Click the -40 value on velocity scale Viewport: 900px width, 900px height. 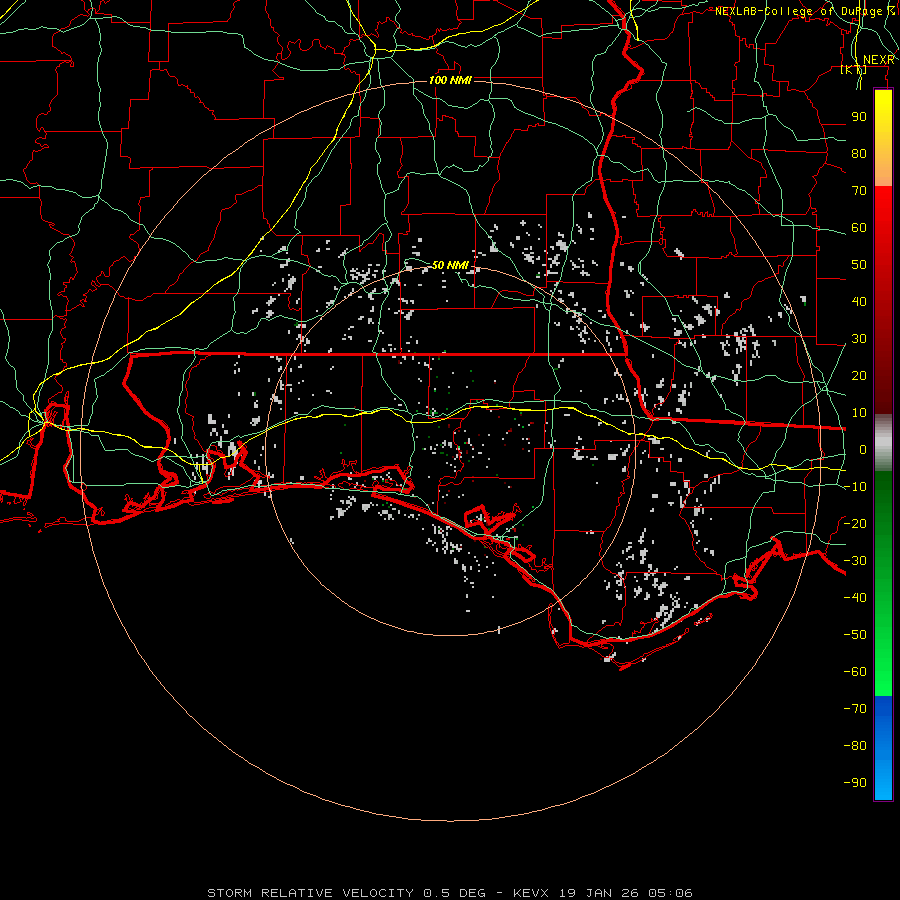pyautogui.click(x=855, y=598)
